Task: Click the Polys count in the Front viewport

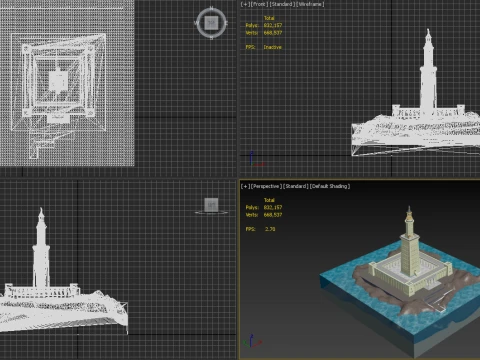Action: point(273,25)
